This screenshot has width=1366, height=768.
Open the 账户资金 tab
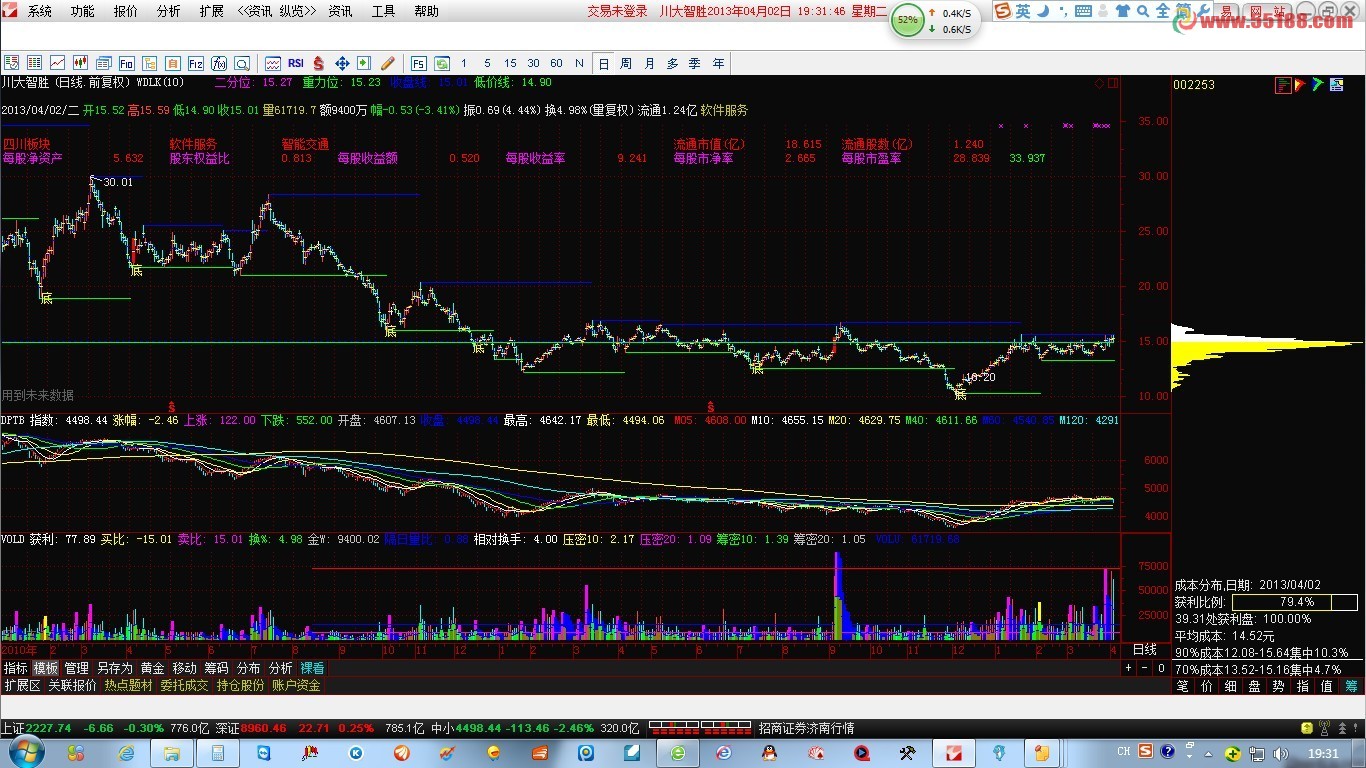296,686
